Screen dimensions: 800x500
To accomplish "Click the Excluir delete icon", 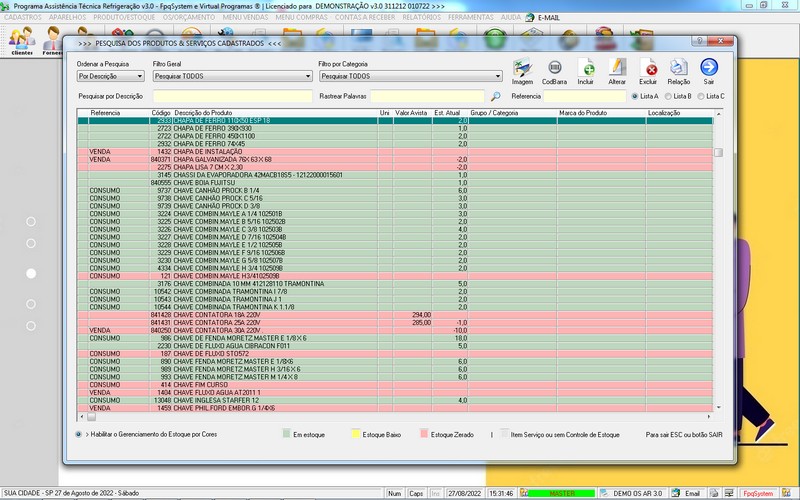I will click(x=648, y=69).
